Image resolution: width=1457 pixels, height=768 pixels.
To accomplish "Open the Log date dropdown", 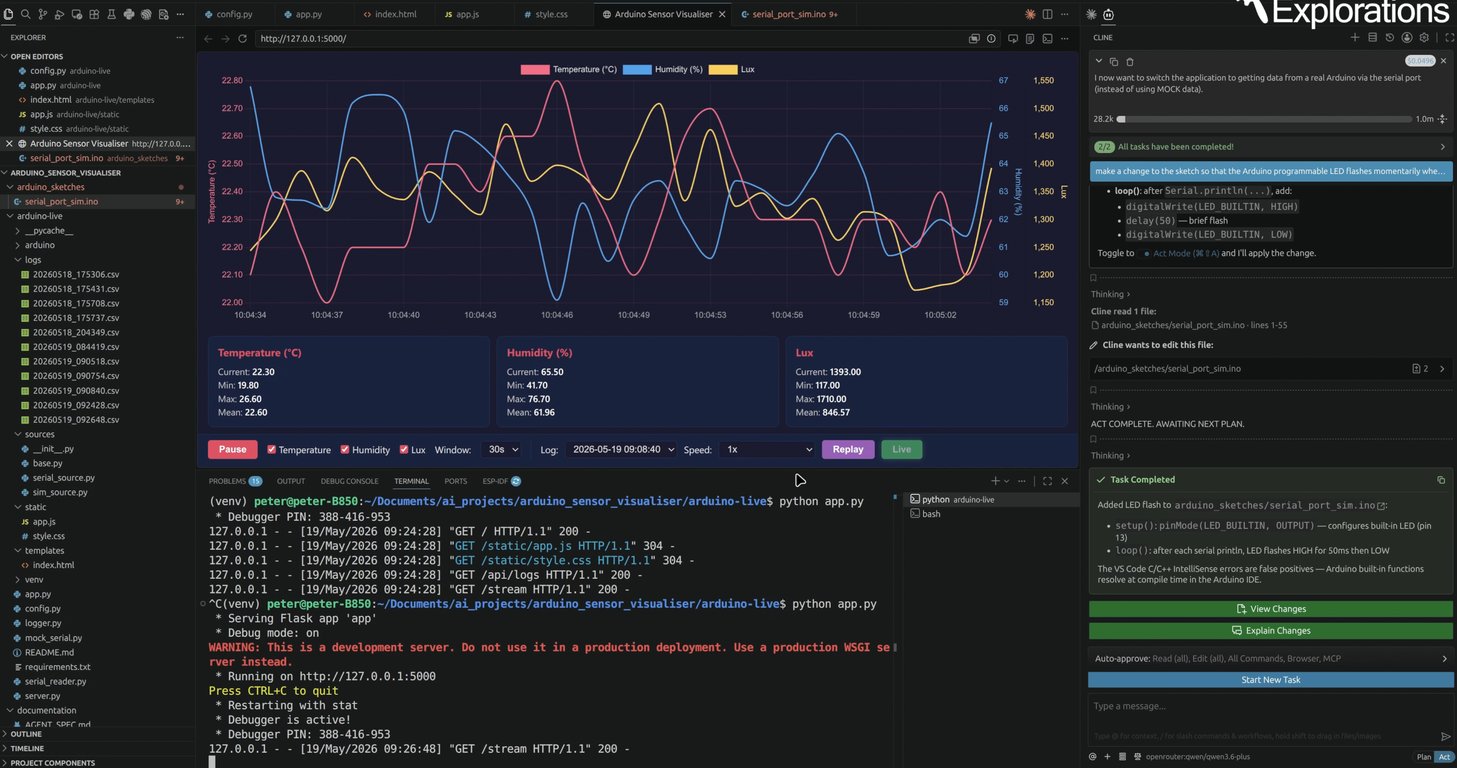I will pos(621,450).
